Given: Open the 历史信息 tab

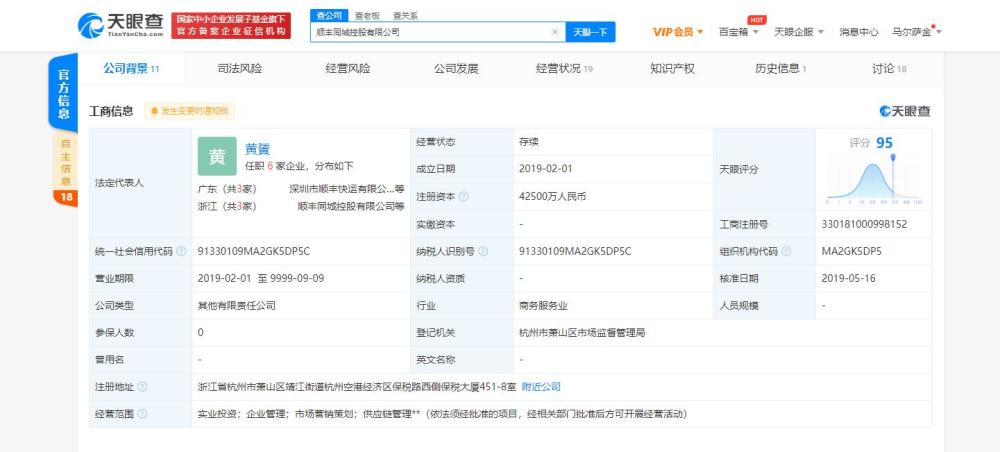Looking at the screenshot, I should [x=781, y=69].
